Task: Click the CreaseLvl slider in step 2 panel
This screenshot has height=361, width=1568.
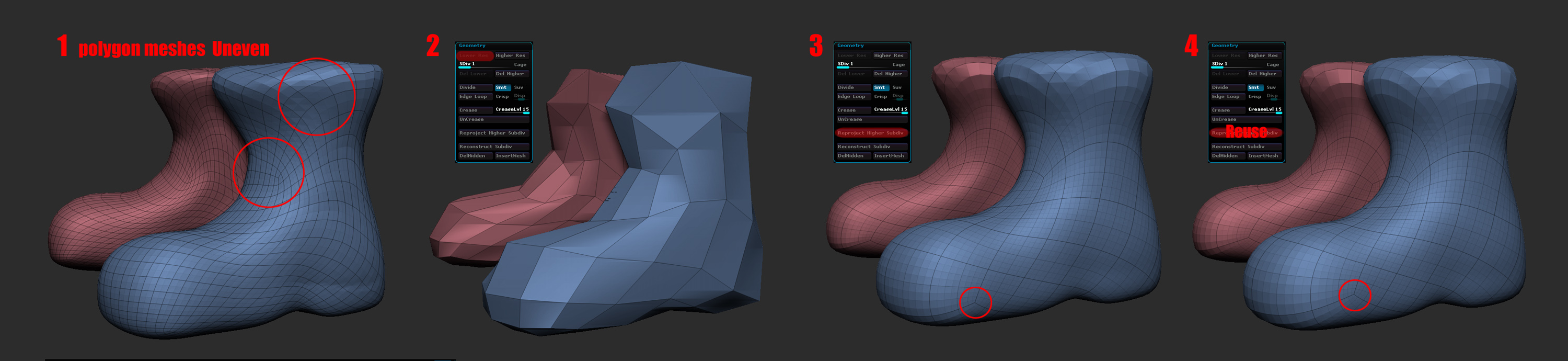Action: pos(513,110)
